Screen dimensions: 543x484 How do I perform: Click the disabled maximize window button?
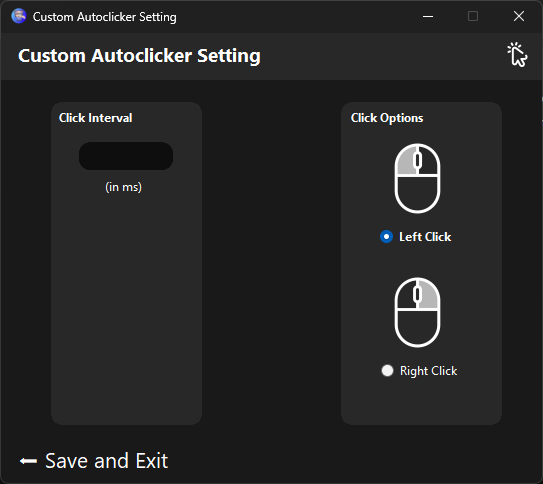pos(473,16)
